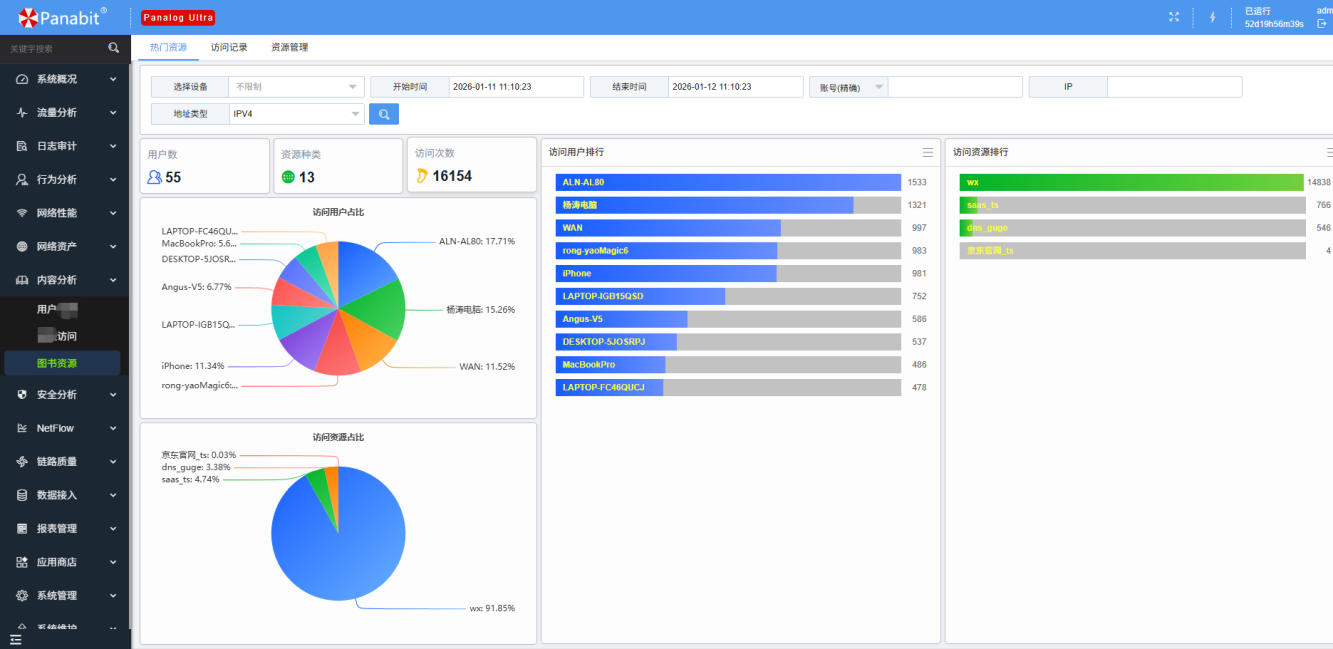
Task: Click the IP input field
Action: pyautogui.click(x=1173, y=87)
